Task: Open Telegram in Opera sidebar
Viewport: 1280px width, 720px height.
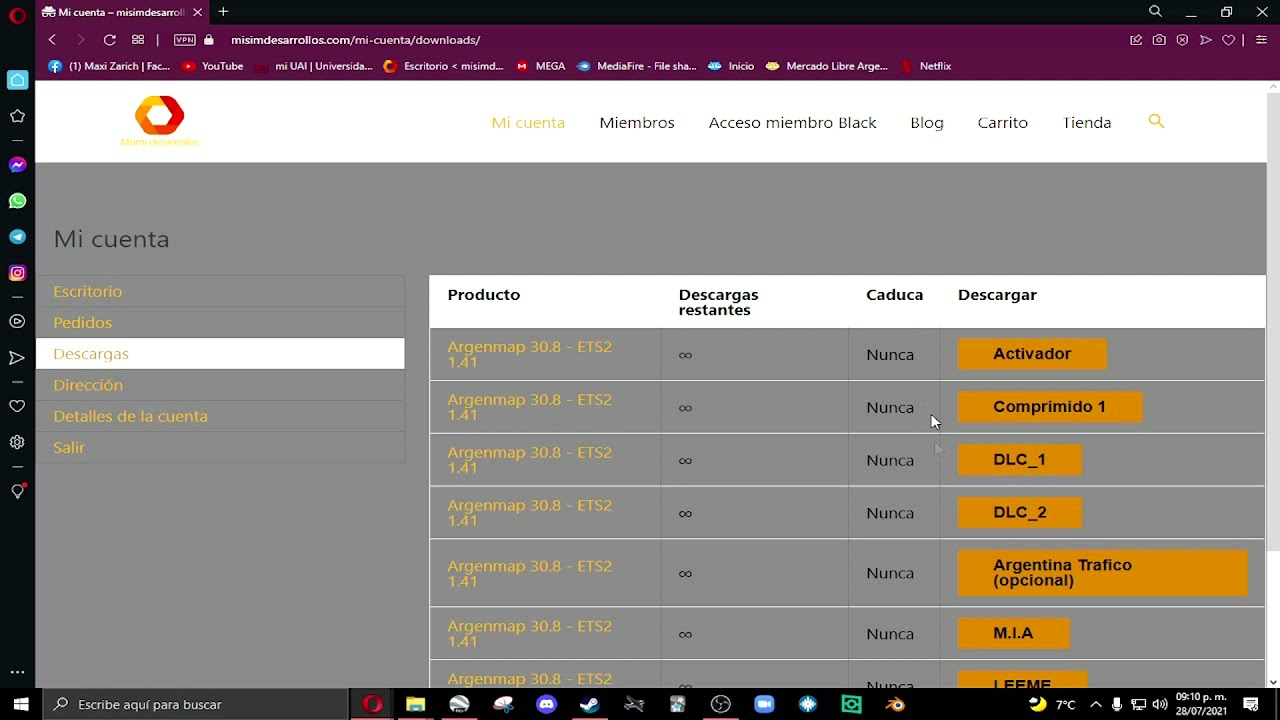Action: click(17, 237)
